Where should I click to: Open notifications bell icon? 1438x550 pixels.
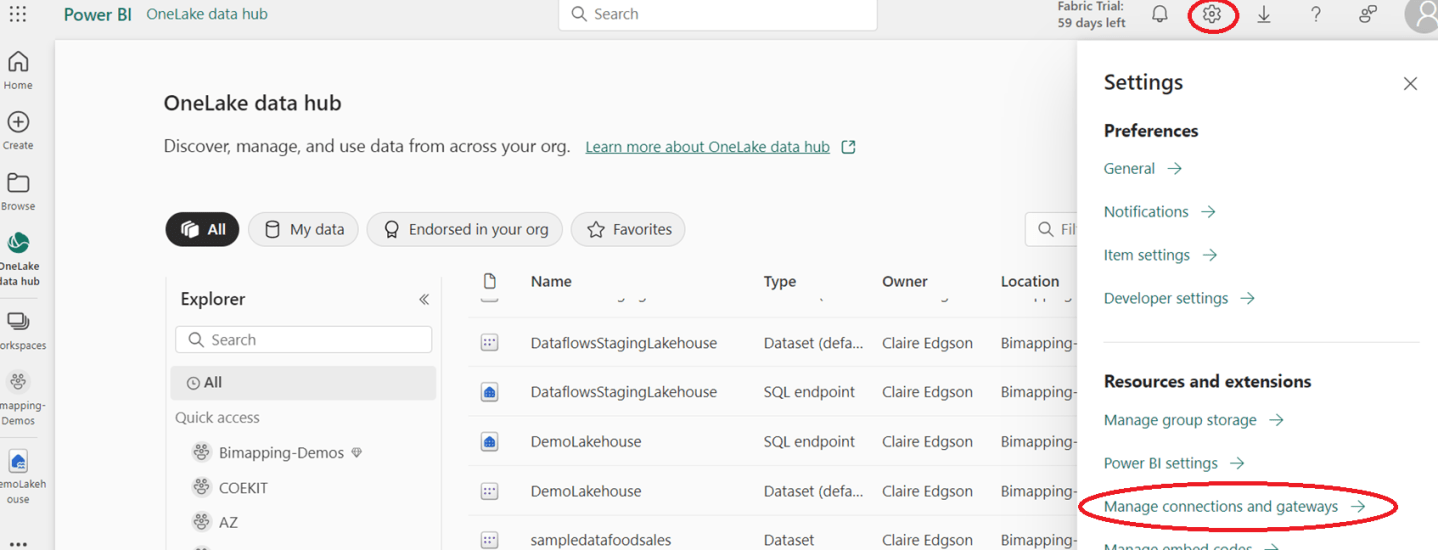pos(1160,14)
